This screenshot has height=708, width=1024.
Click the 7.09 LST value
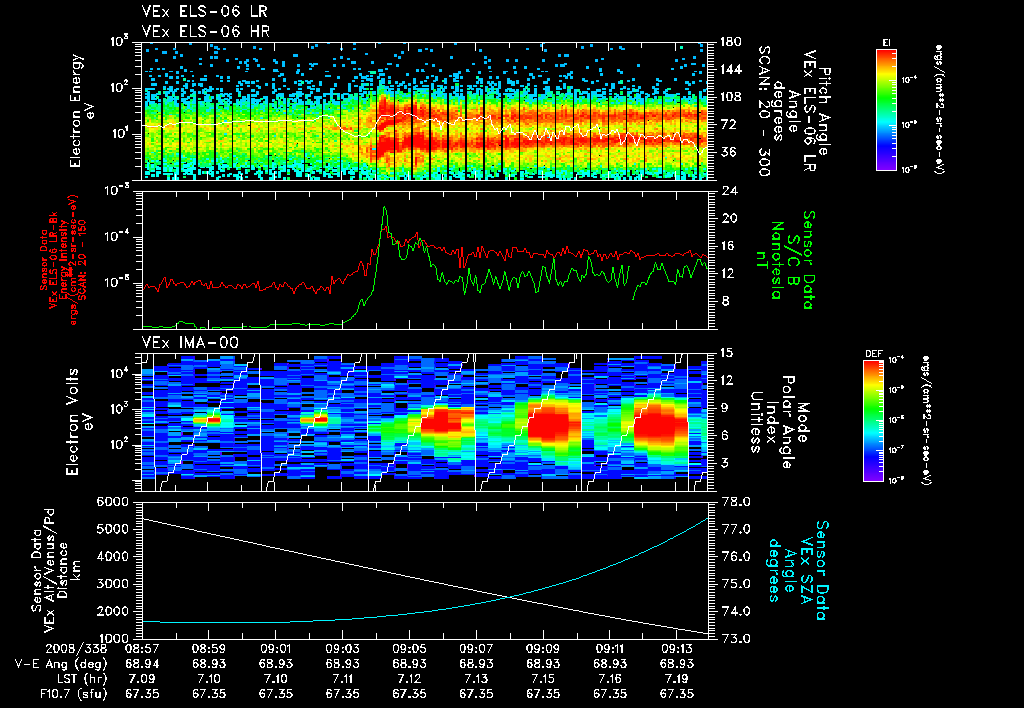click(142, 679)
